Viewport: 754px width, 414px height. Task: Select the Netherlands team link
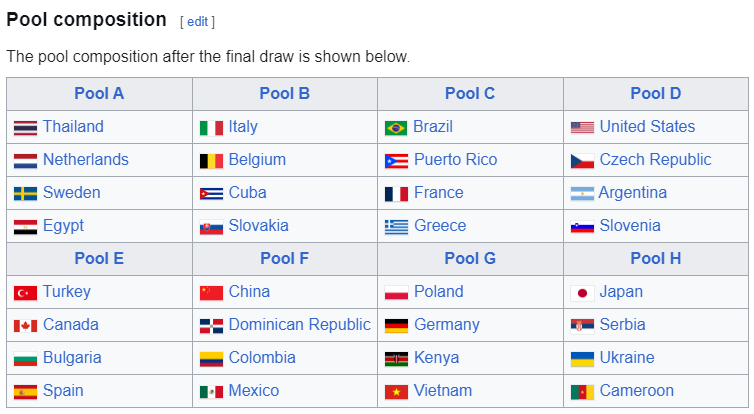(86, 160)
